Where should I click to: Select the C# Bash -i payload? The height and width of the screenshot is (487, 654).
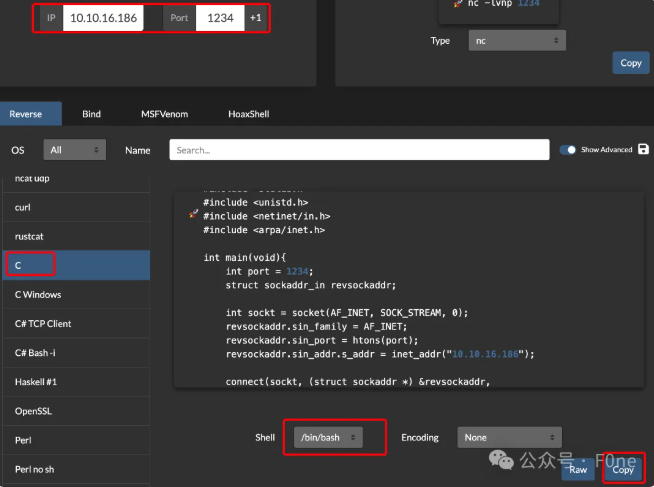76,353
